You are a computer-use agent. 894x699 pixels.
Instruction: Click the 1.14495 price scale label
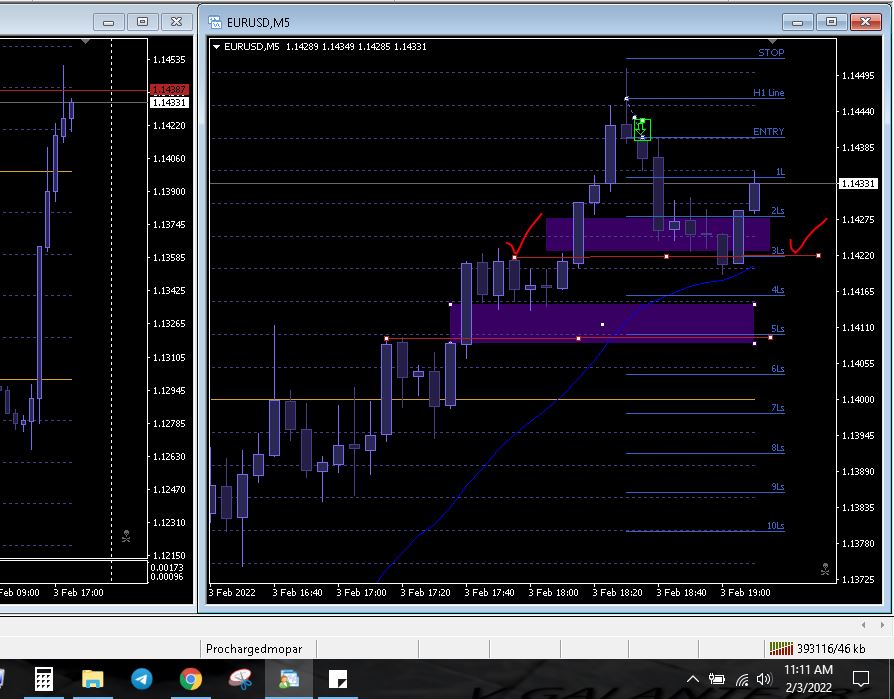click(x=858, y=75)
